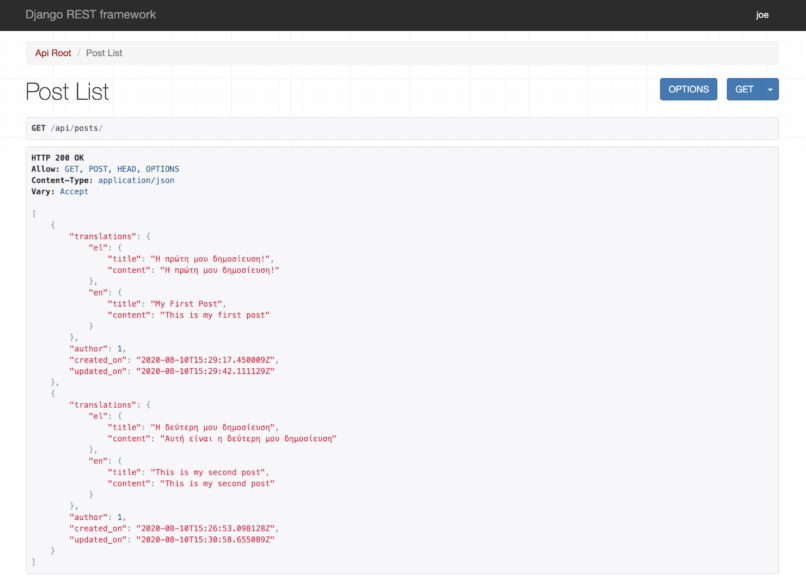Screen dimensions: 806x588
Task: Click the GET button
Action: [744, 89]
